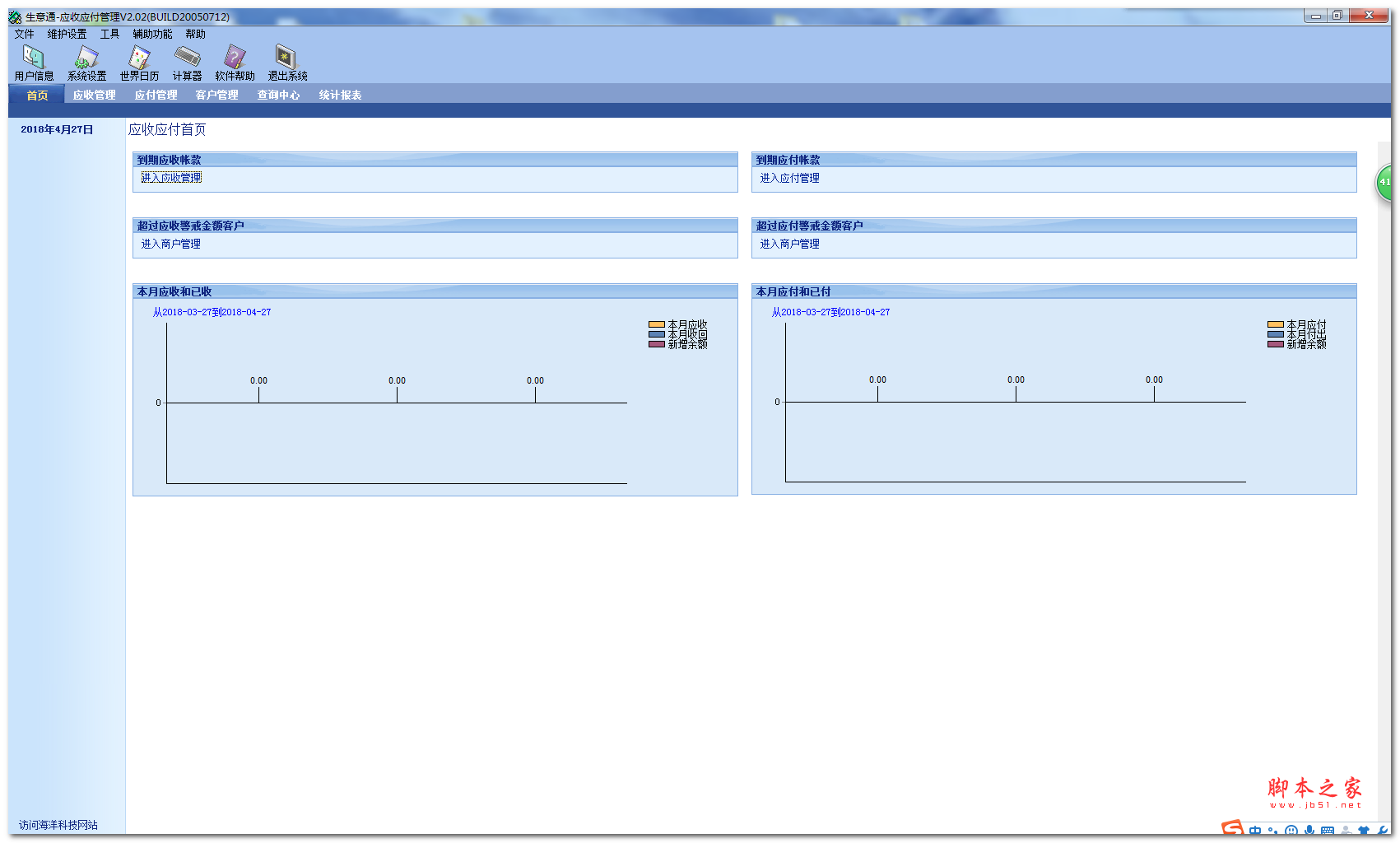This screenshot has height=843, width=1400.
Task: Open the Sogou soft keyboard icon
Action: click(1328, 831)
